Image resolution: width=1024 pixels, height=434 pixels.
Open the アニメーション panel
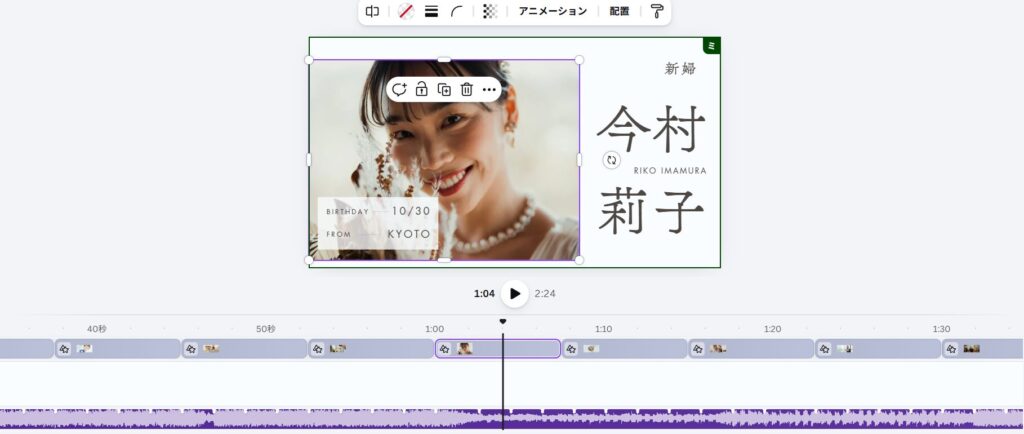point(552,12)
